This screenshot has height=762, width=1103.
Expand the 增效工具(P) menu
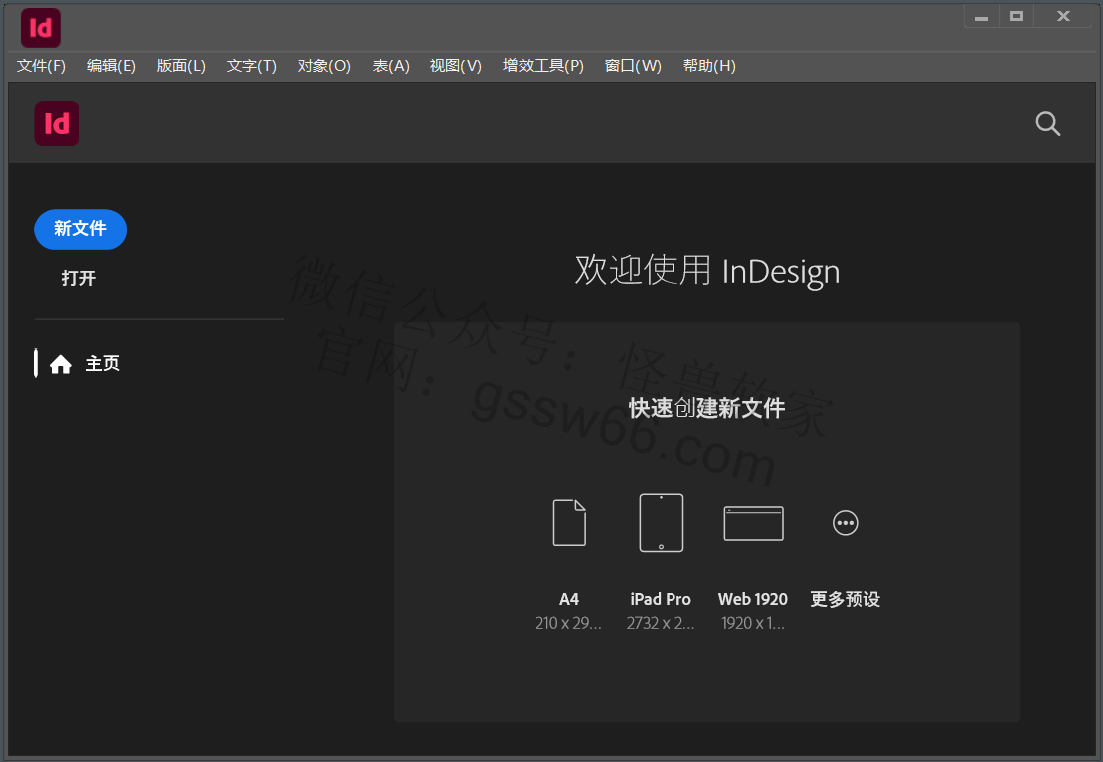point(543,66)
